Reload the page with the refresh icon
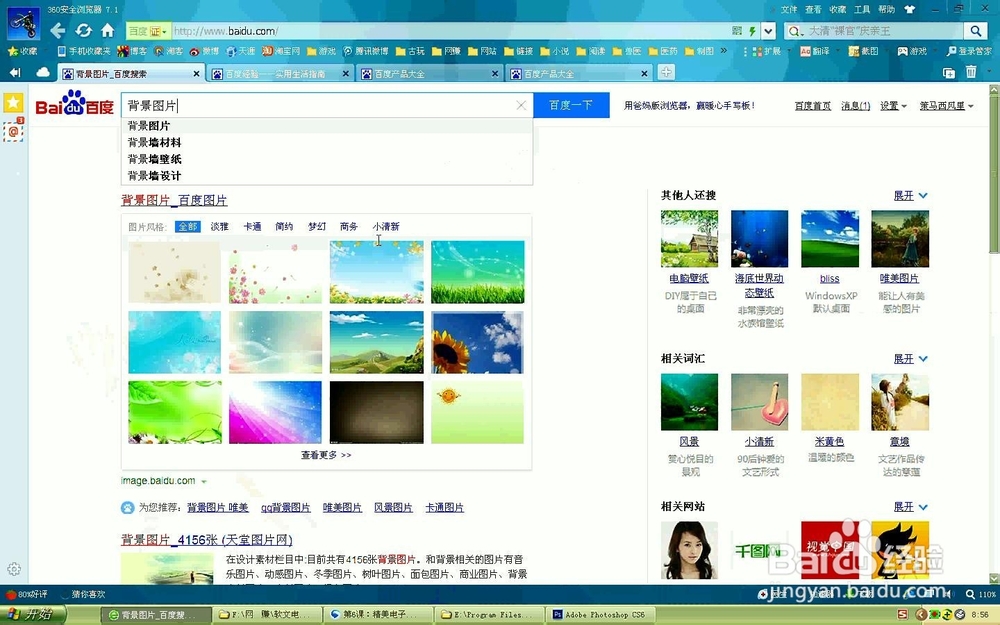 pyautogui.click(x=84, y=31)
